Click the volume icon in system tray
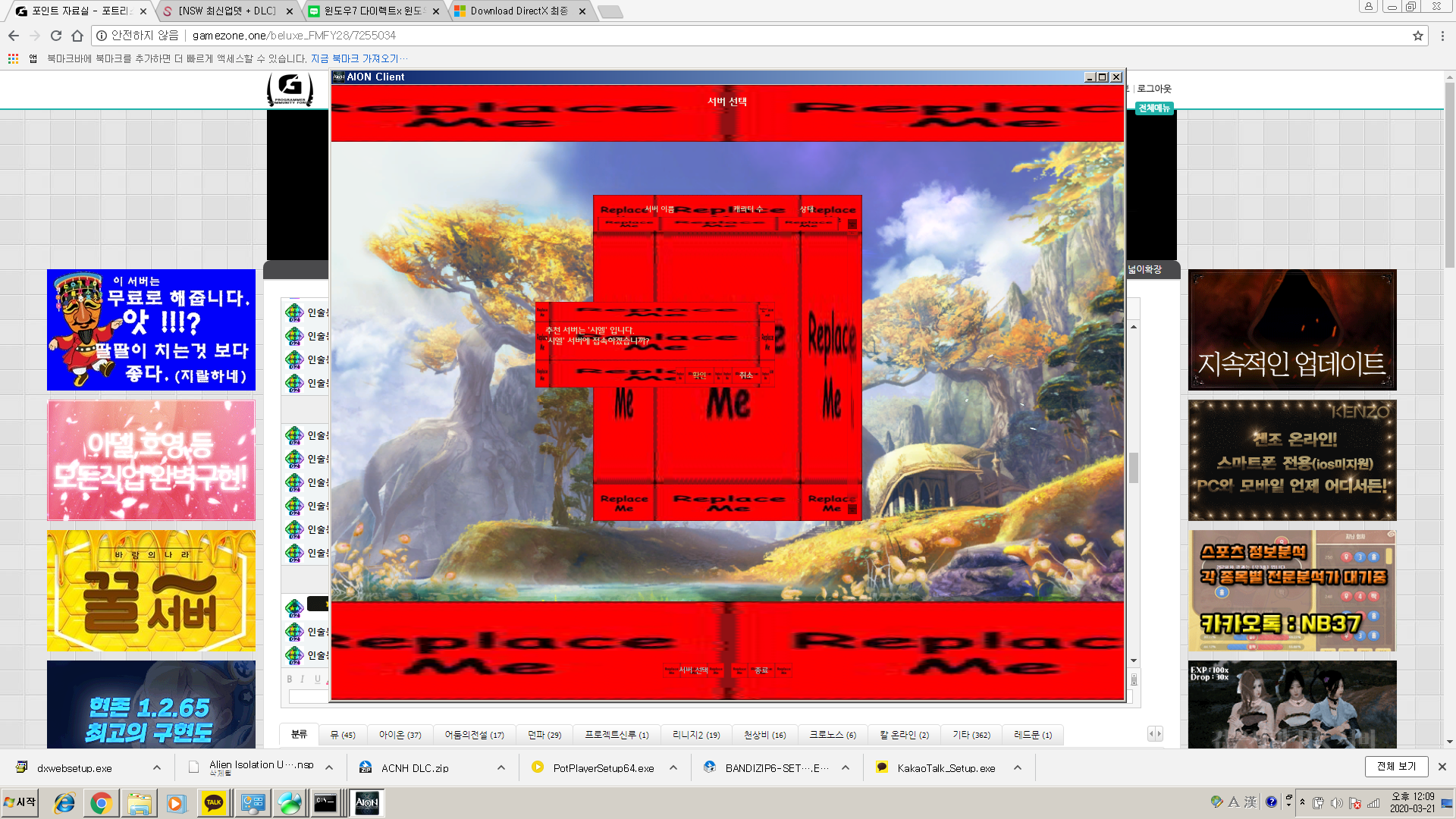Screen dimensions: 1456x819 click(x=1336, y=802)
